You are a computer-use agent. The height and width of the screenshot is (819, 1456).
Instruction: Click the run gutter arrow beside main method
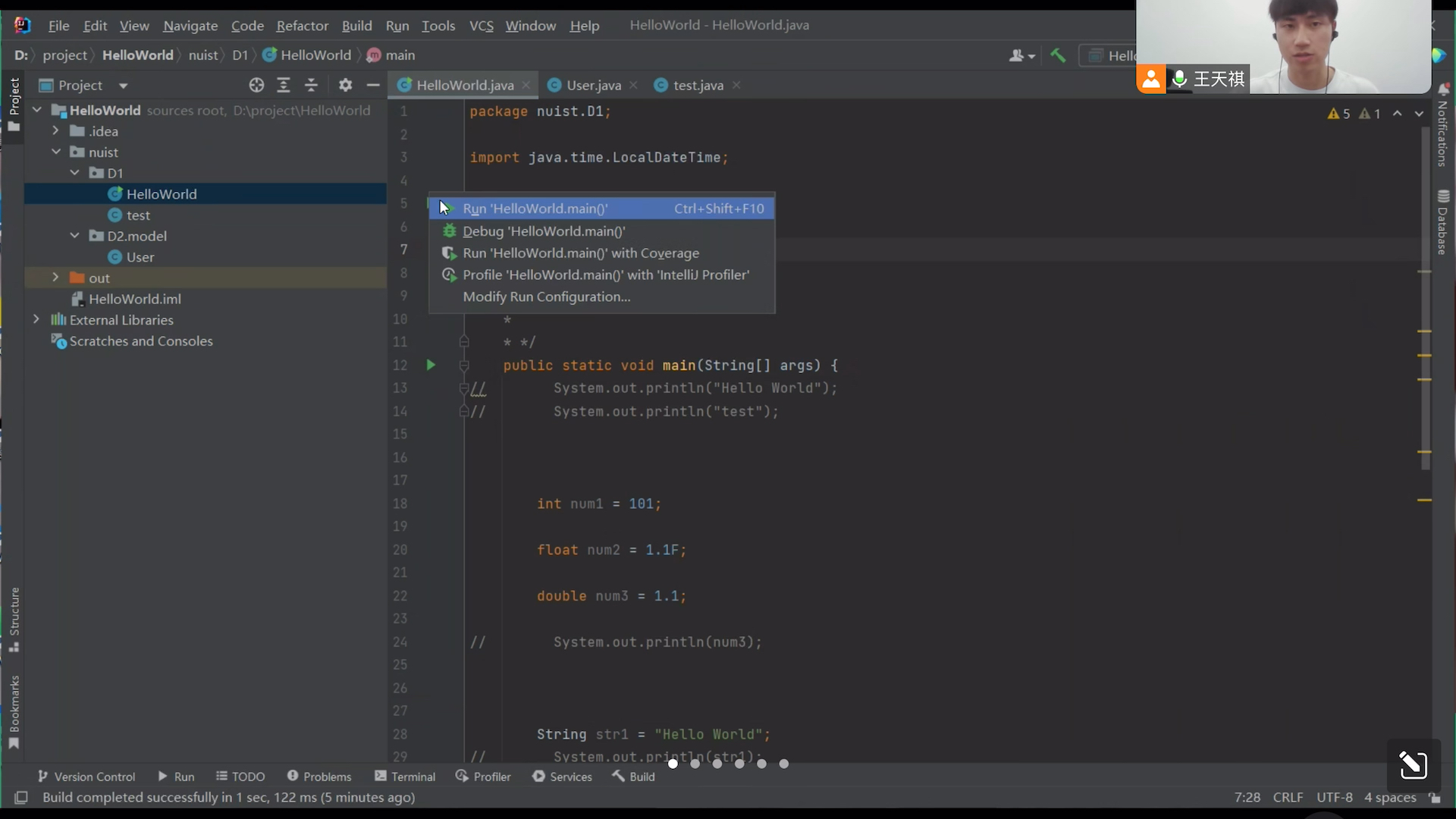431,366
